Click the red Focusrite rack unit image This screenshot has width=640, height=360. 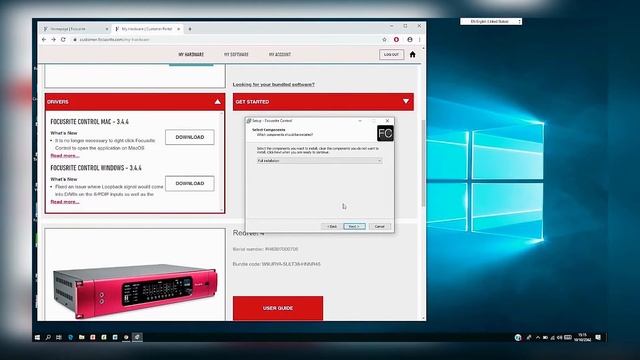pos(135,291)
